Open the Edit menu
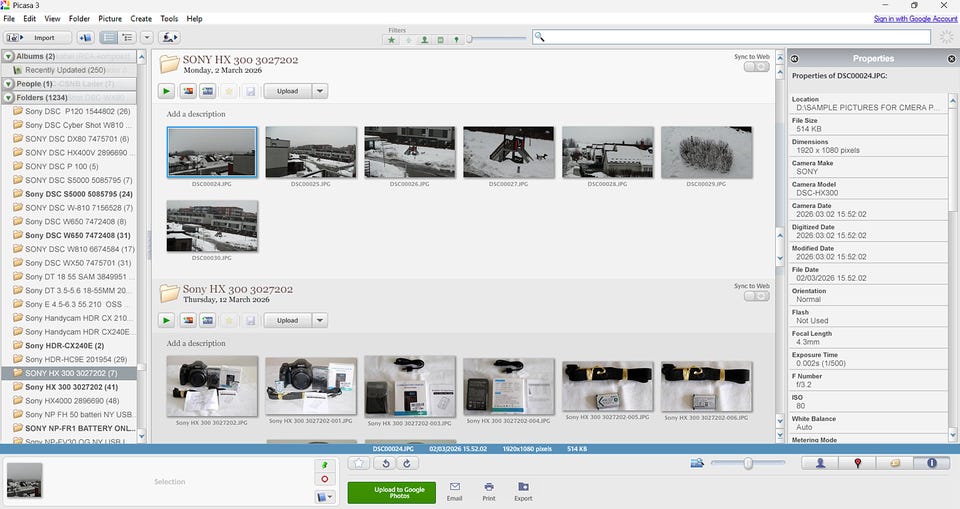The image size is (960, 509). tap(29, 18)
